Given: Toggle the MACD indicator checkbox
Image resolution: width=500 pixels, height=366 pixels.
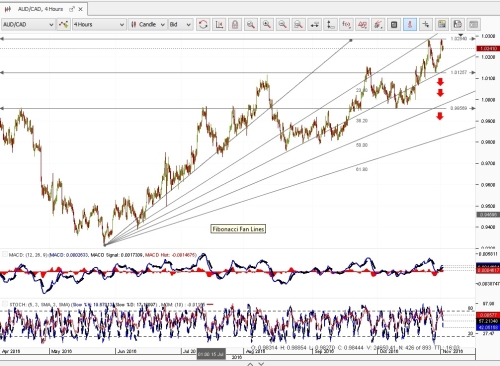Looking at the screenshot, I should (4, 255).
